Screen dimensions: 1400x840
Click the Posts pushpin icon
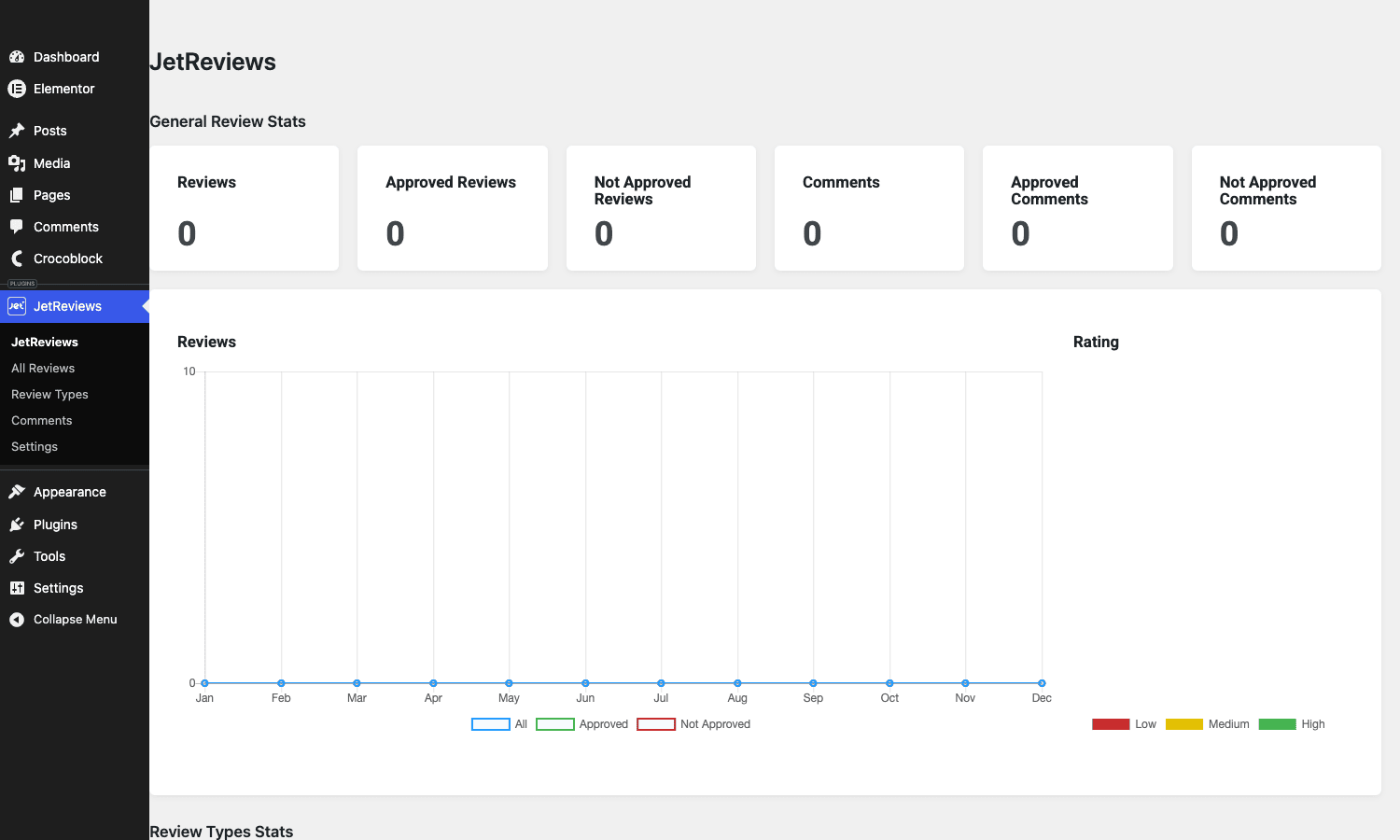tap(17, 131)
